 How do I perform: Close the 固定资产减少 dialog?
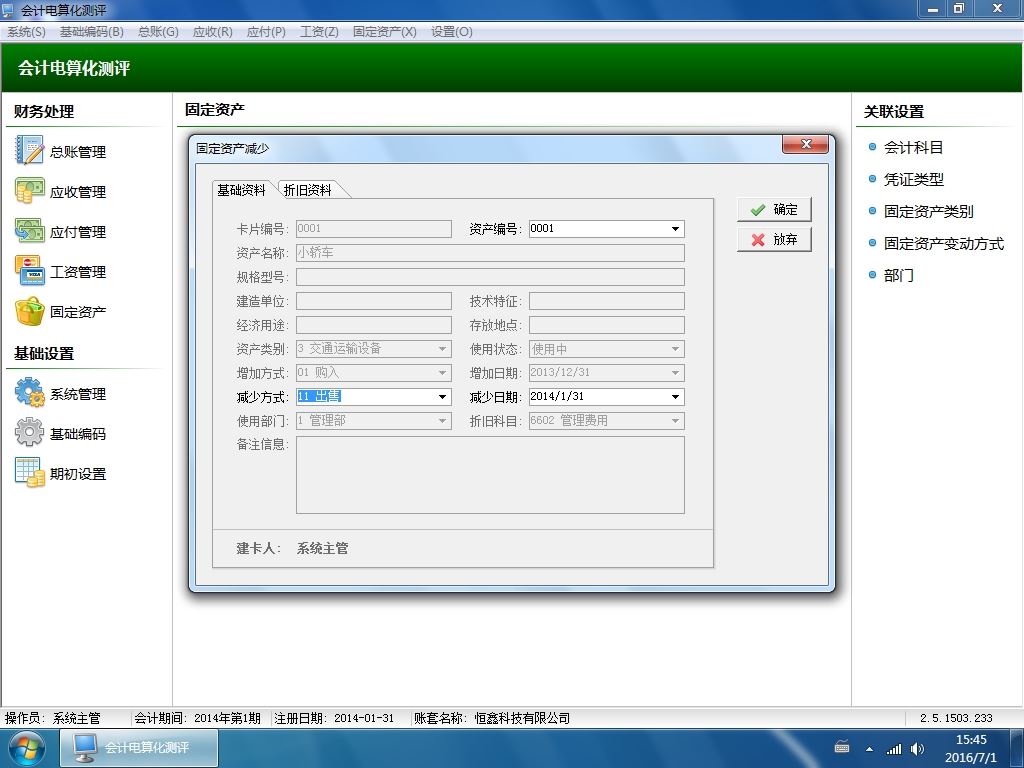806,144
